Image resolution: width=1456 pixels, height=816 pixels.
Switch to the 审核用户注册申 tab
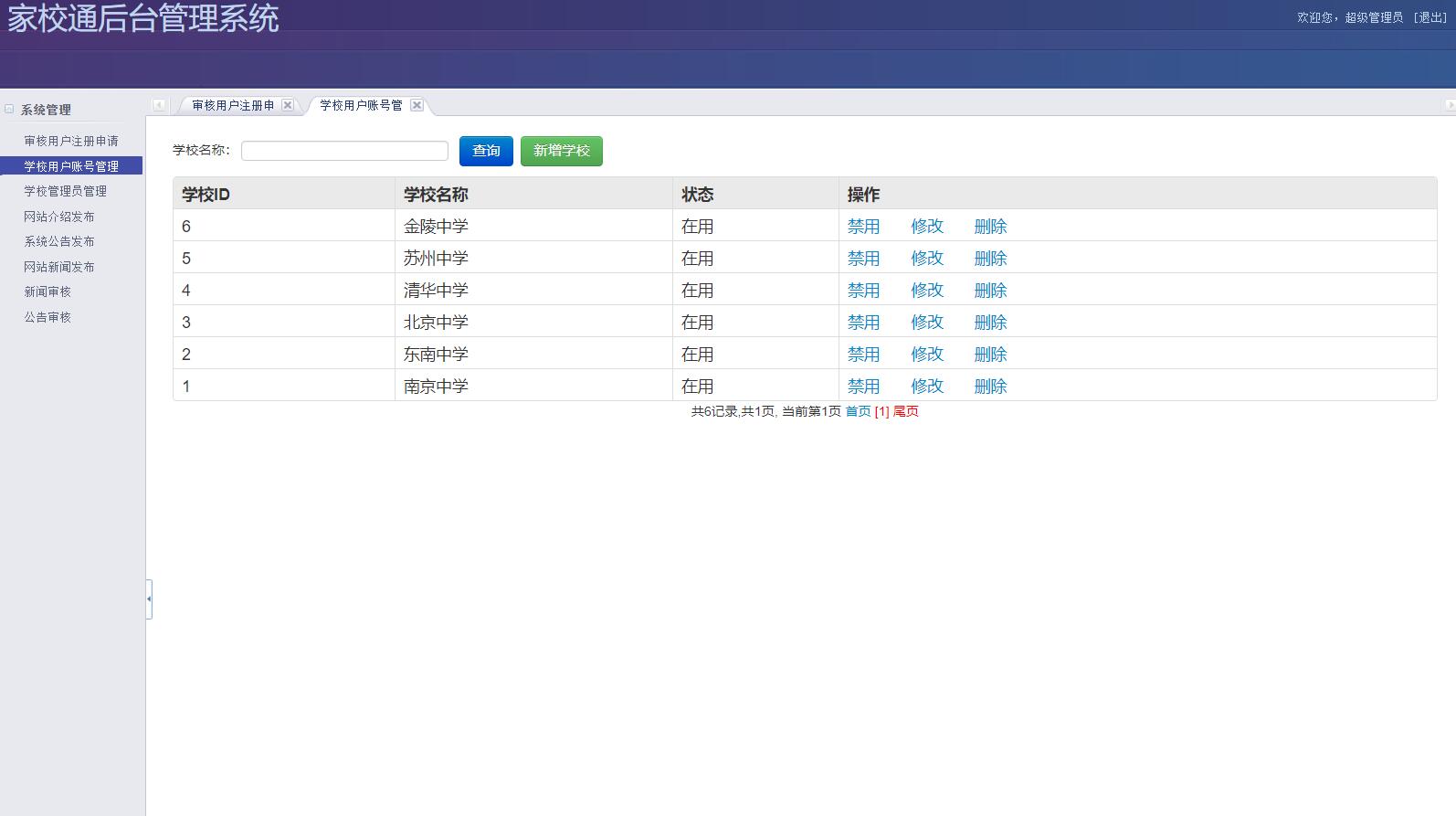point(233,105)
